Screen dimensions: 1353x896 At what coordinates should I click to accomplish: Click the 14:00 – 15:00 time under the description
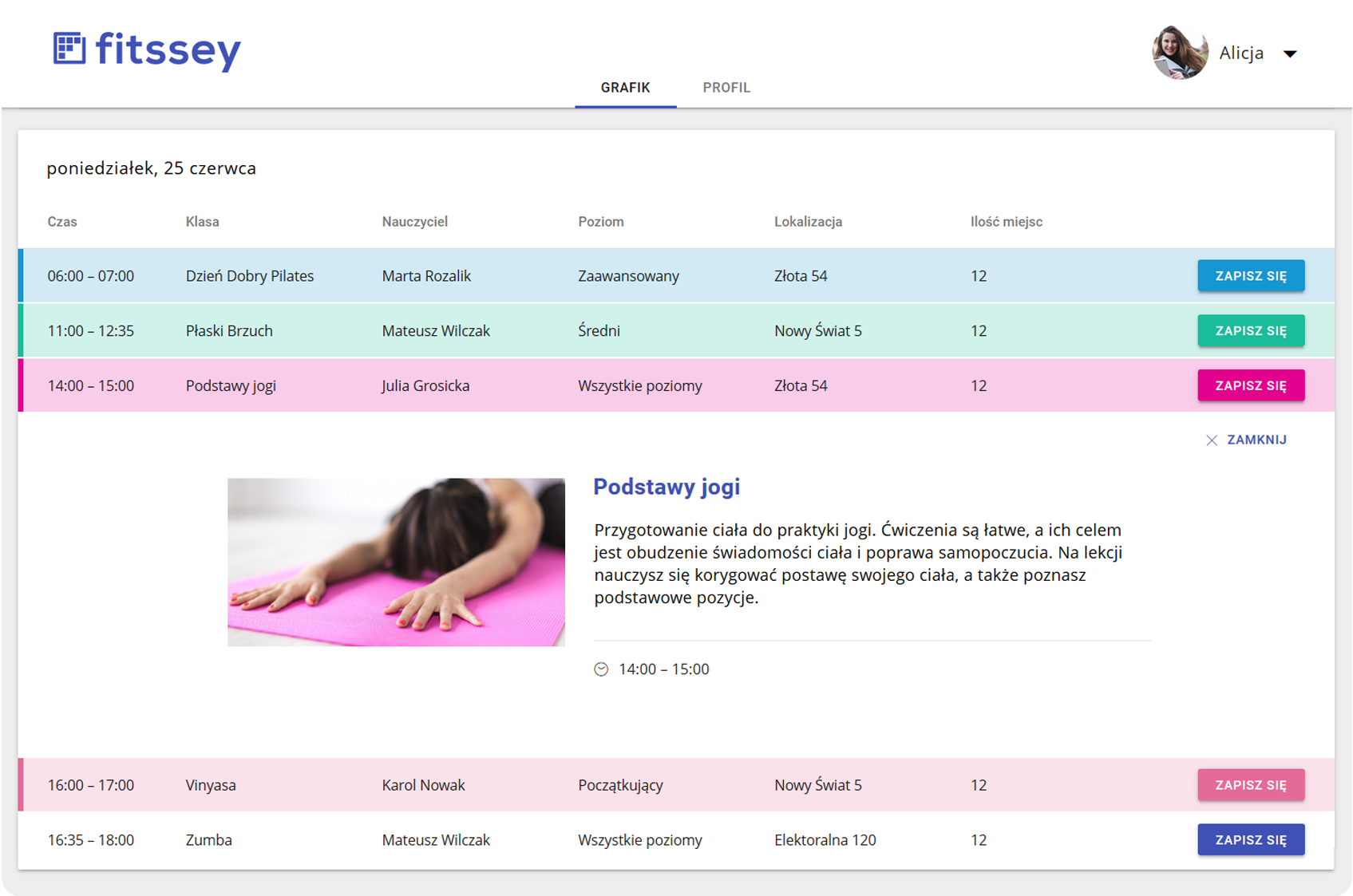[x=663, y=669]
